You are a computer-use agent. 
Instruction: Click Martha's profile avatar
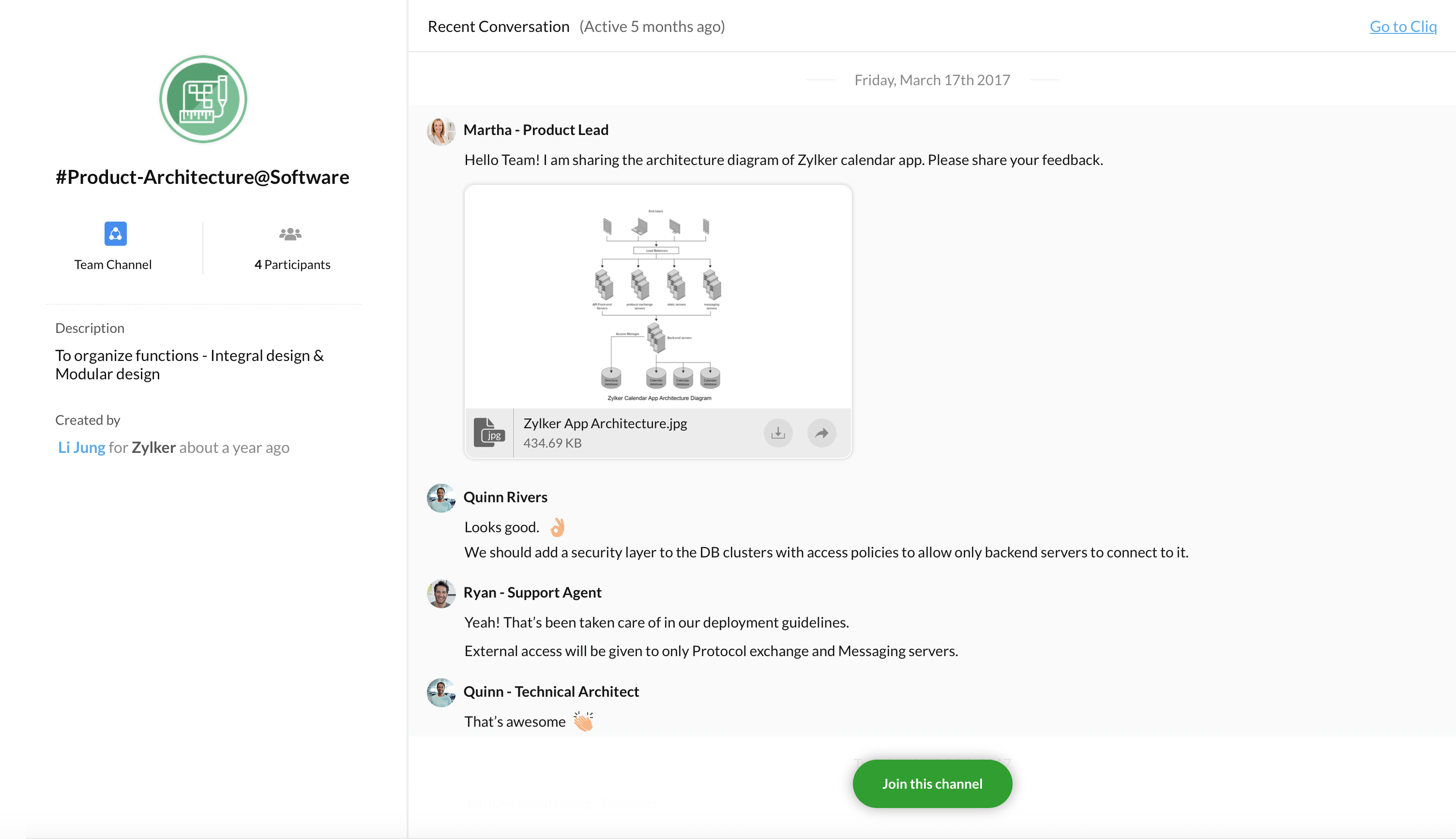[x=441, y=131]
